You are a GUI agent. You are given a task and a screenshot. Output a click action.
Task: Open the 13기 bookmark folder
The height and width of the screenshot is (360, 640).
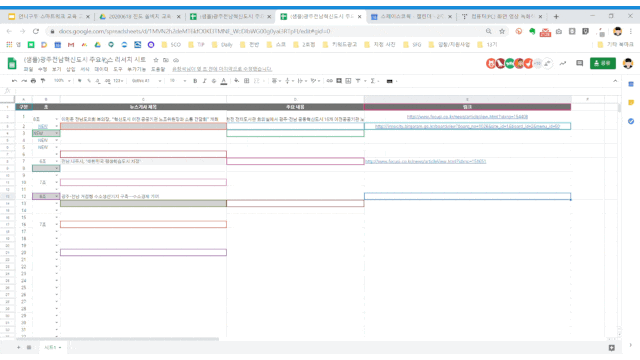(x=487, y=44)
